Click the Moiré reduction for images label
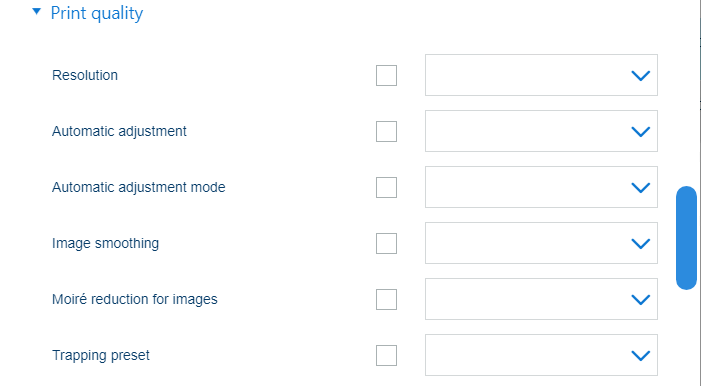This screenshot has height=386, width=701. coord(135,299)
